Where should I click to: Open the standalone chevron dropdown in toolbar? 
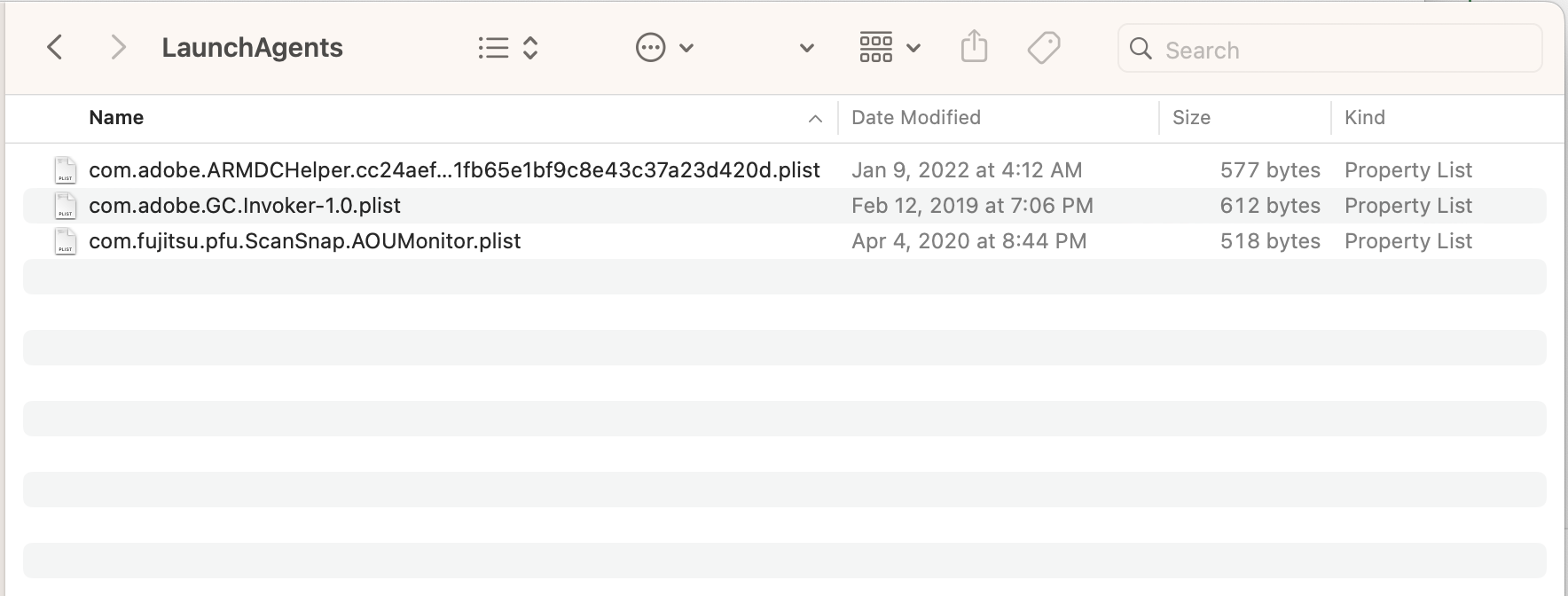click(807, 48)
